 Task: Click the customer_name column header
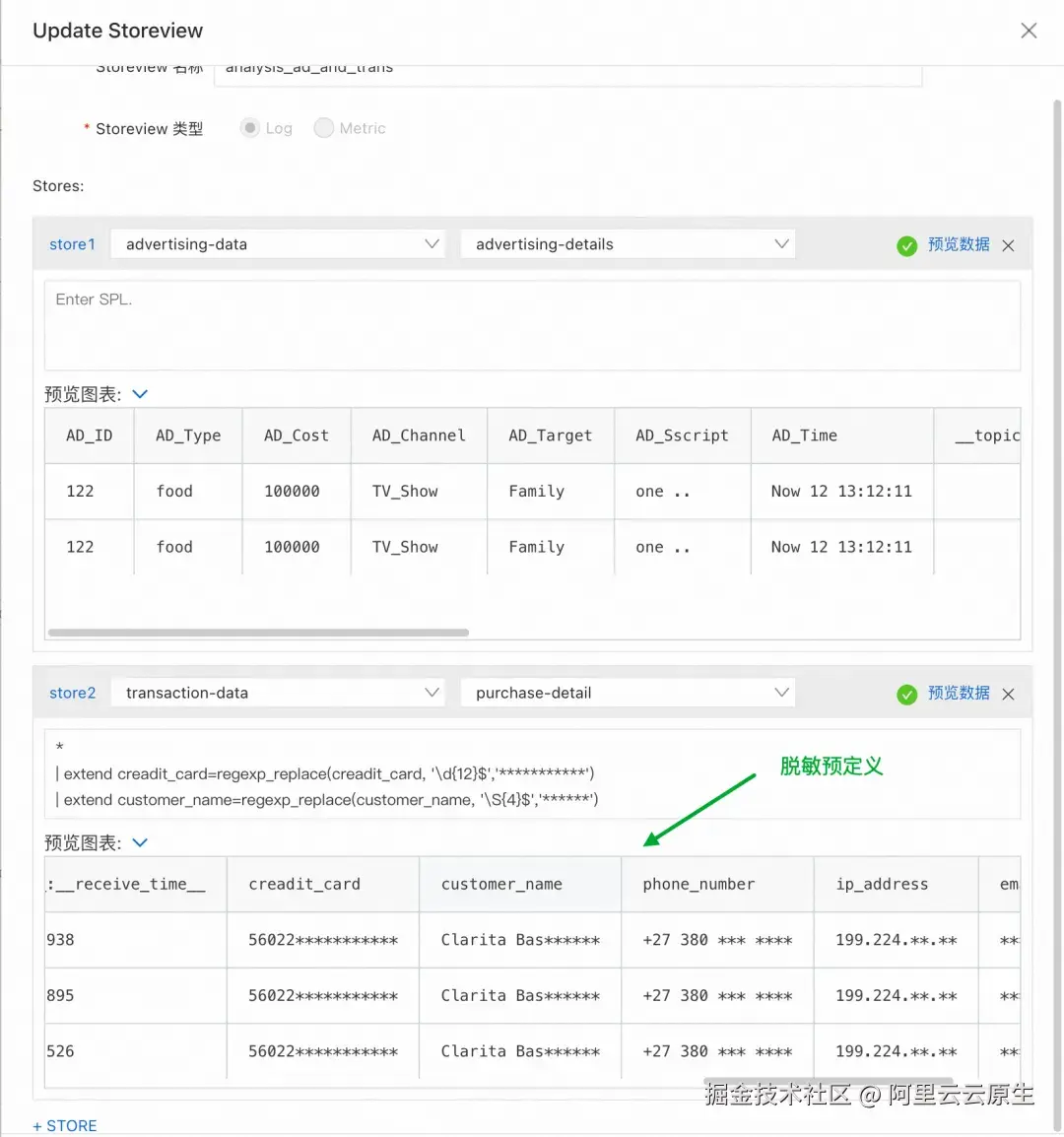tap(520, 884)
